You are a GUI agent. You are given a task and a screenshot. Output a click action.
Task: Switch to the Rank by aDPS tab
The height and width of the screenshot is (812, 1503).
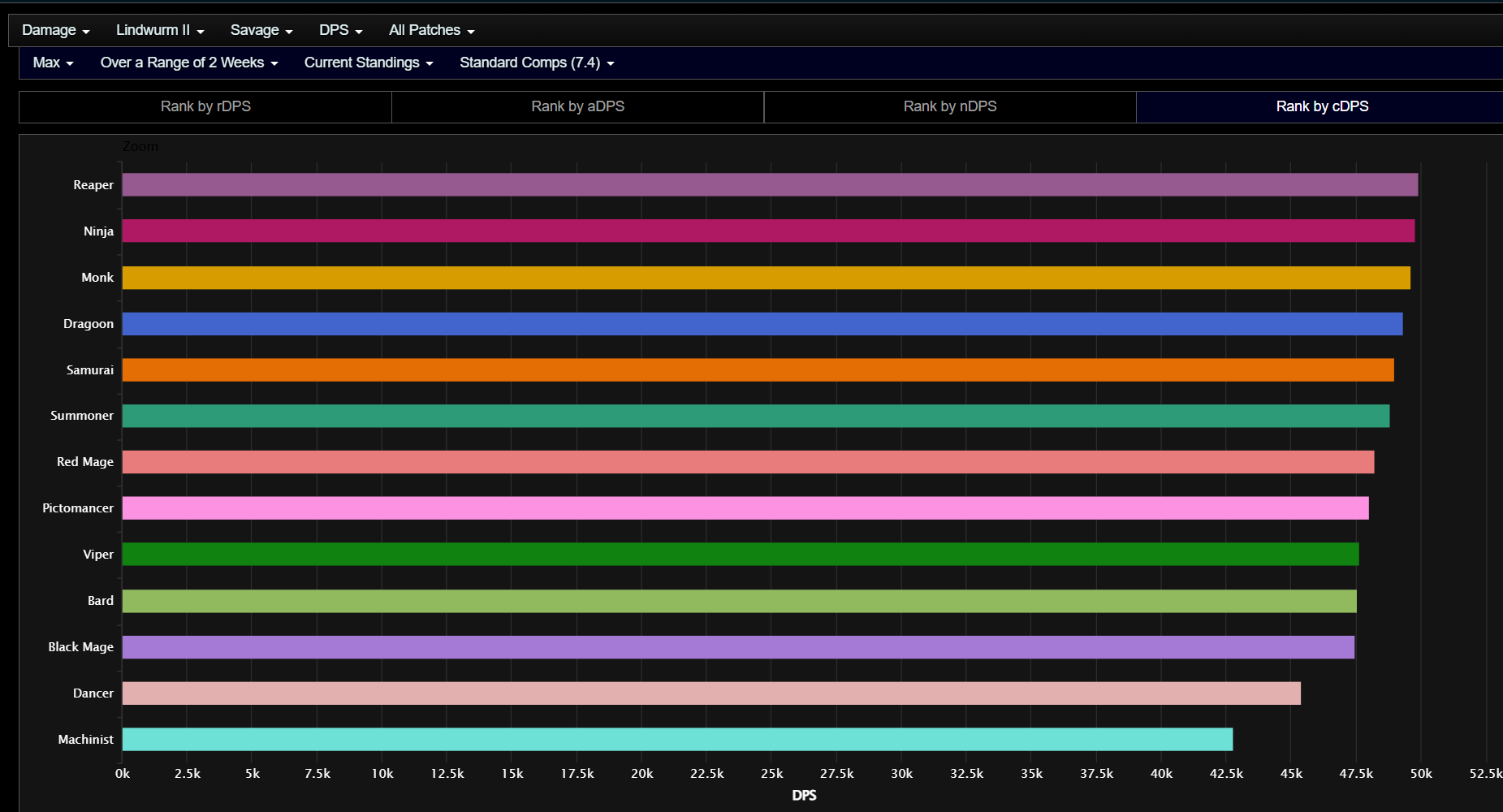[578, 106]
